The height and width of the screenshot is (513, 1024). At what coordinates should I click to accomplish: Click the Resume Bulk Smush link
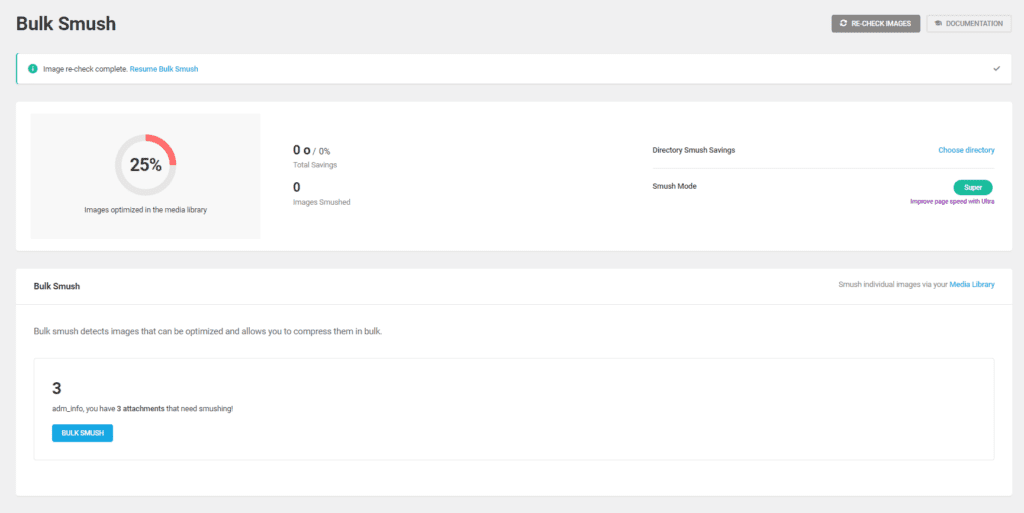pos(164,69)
